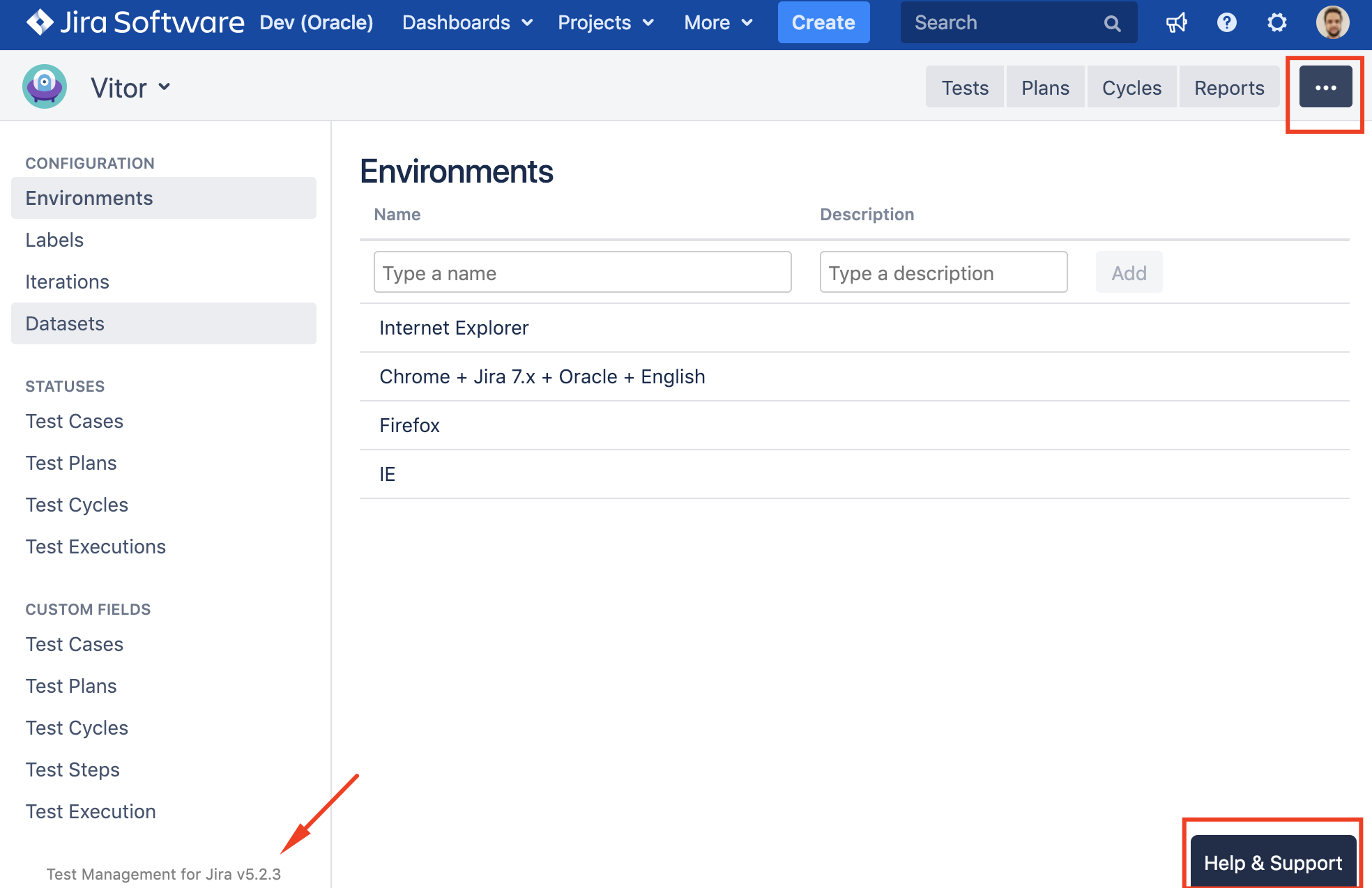Viewport: 1372px width, 888px height.
Task: Open the More dropdown in navbar
Action: pyautogui.click(x=718, y=23)
